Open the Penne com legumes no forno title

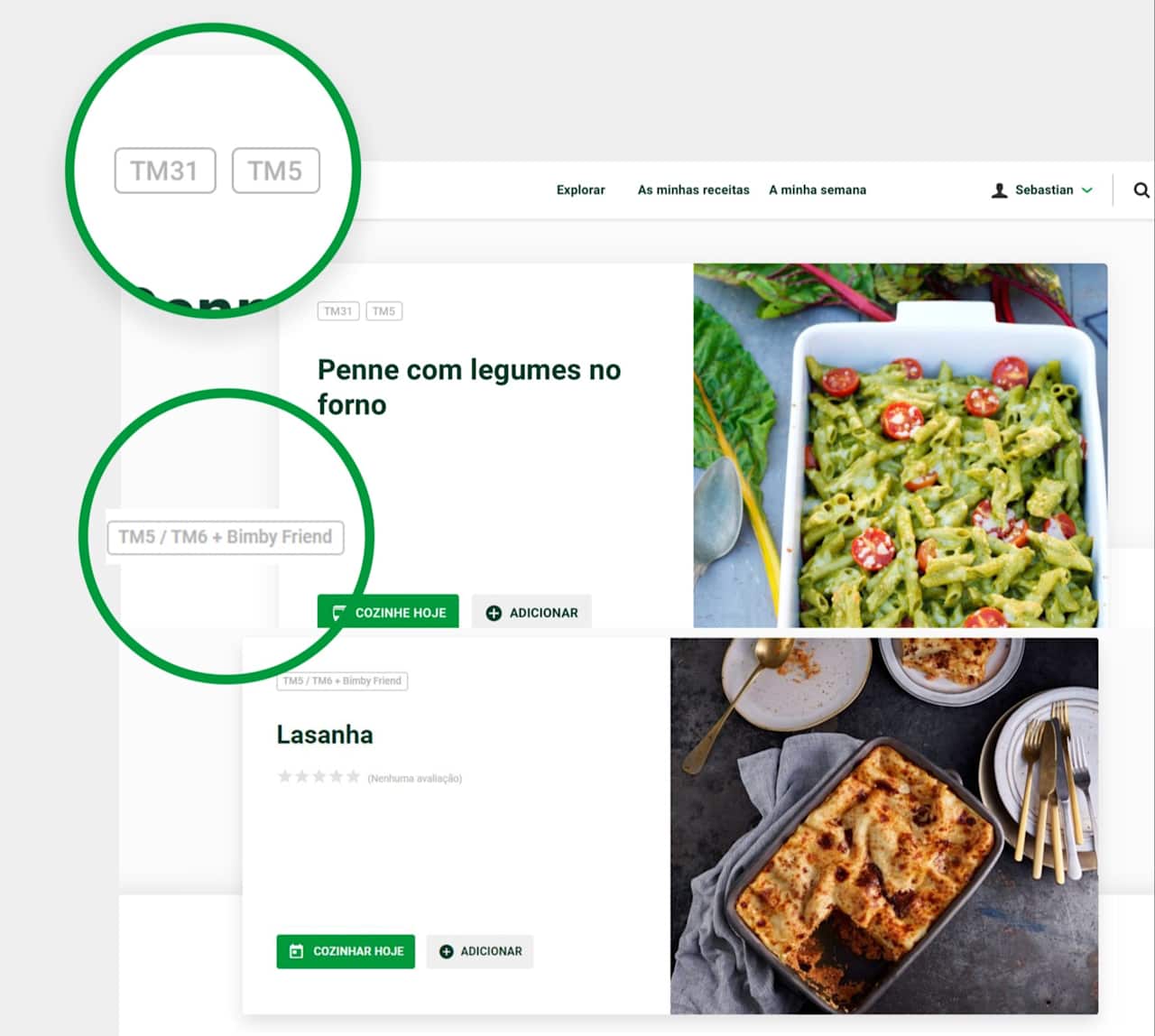[469, 387]
